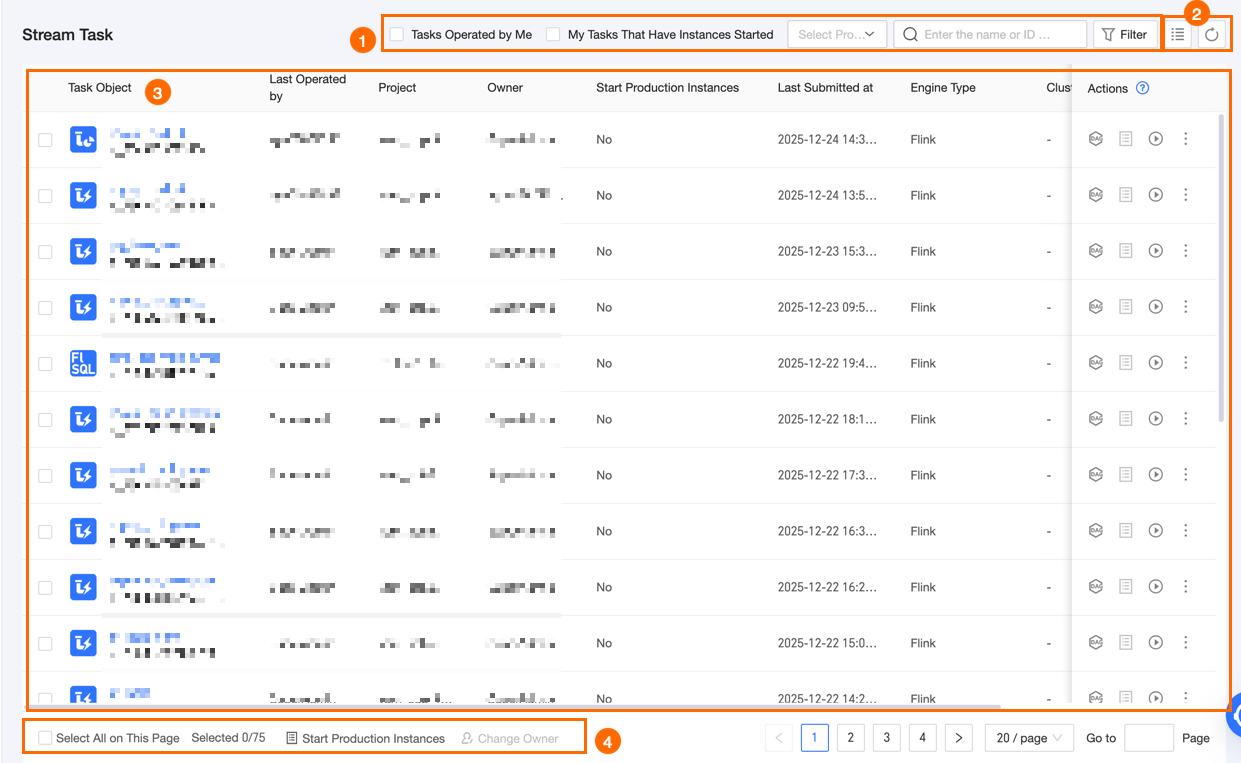The image size is (1241, 763).
Task: Click the Last Submitted at column header
Action: 825,88
